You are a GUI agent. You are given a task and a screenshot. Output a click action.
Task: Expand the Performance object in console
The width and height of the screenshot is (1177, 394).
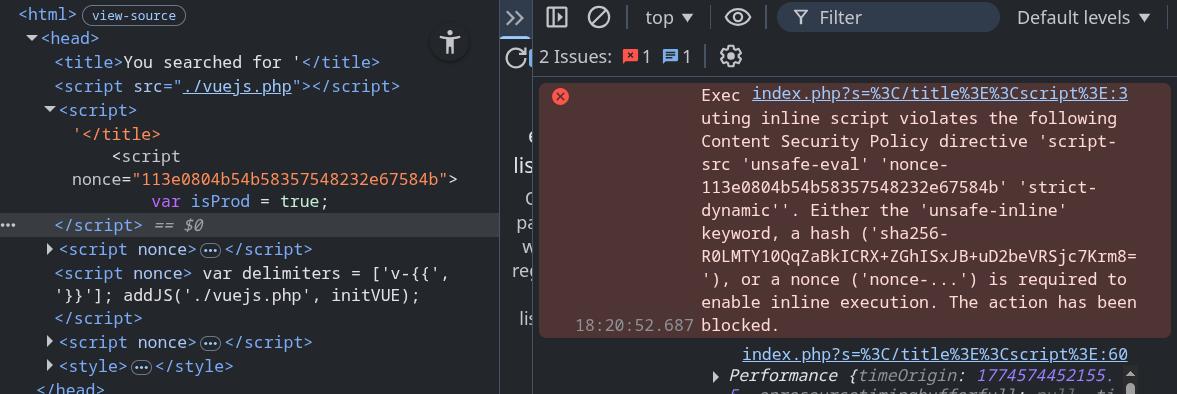[x=715, y=376]
